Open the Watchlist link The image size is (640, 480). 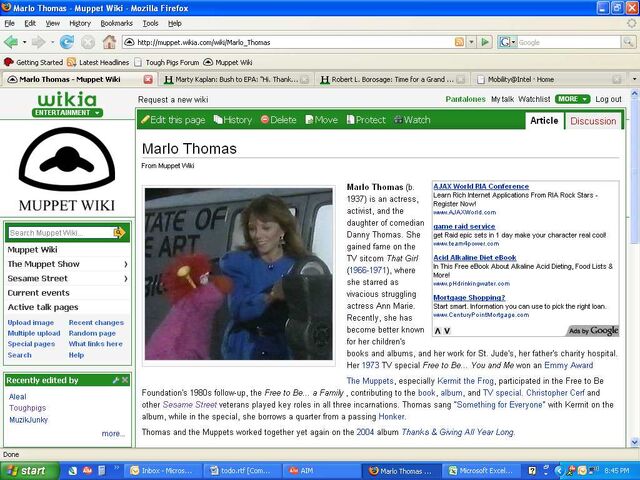point(534,99)
